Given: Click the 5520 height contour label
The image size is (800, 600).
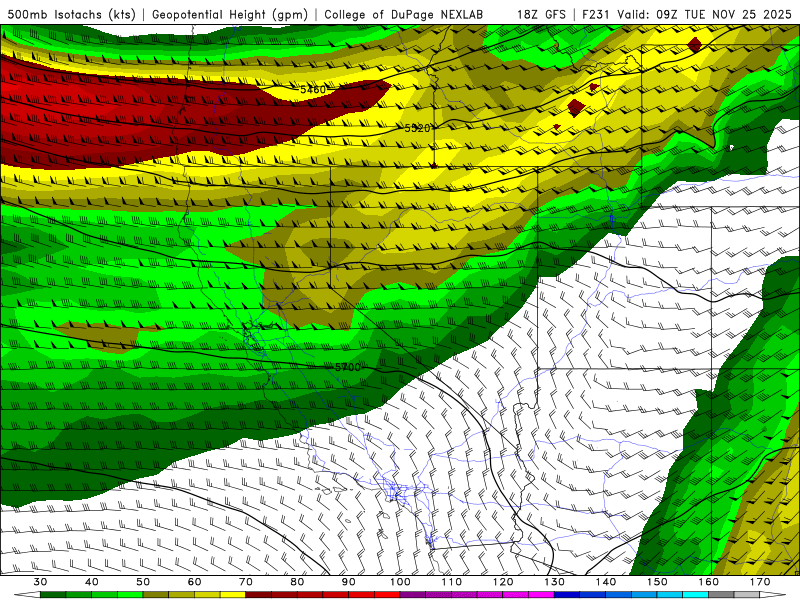Looking at the screenshot, I should [x=417, y=128].
